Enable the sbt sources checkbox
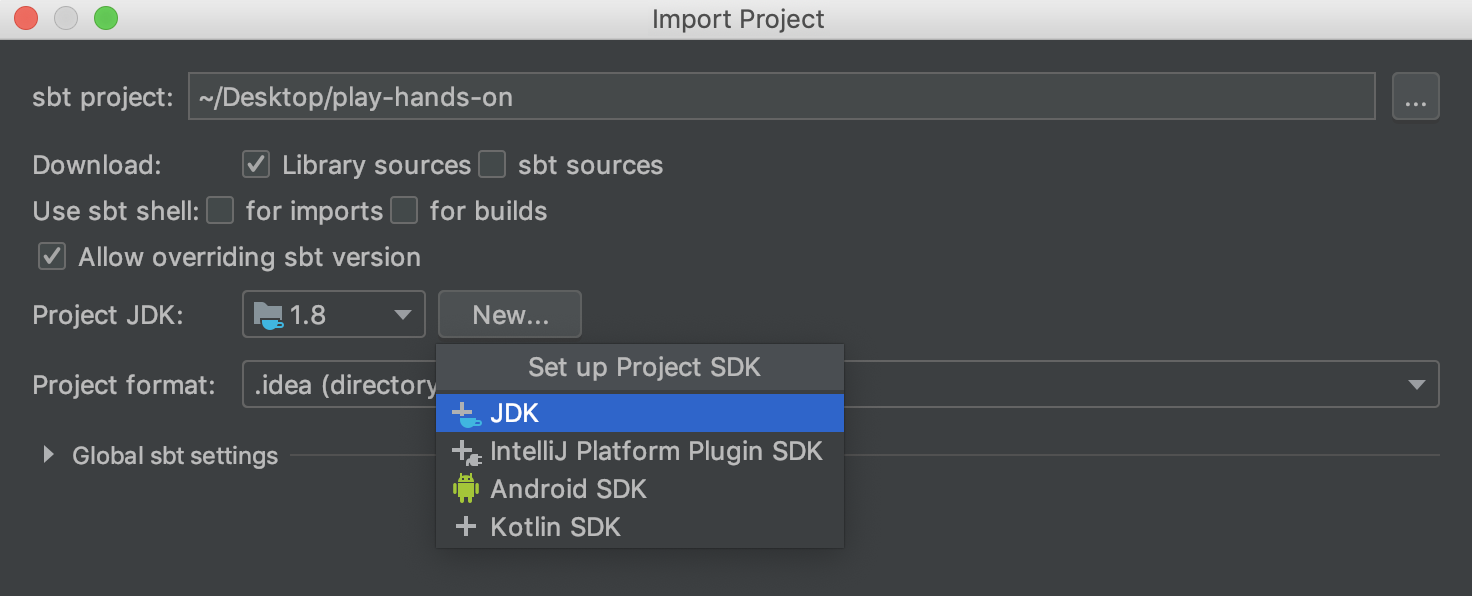Screen dimensions: 1472x596 tap(492, 165)
